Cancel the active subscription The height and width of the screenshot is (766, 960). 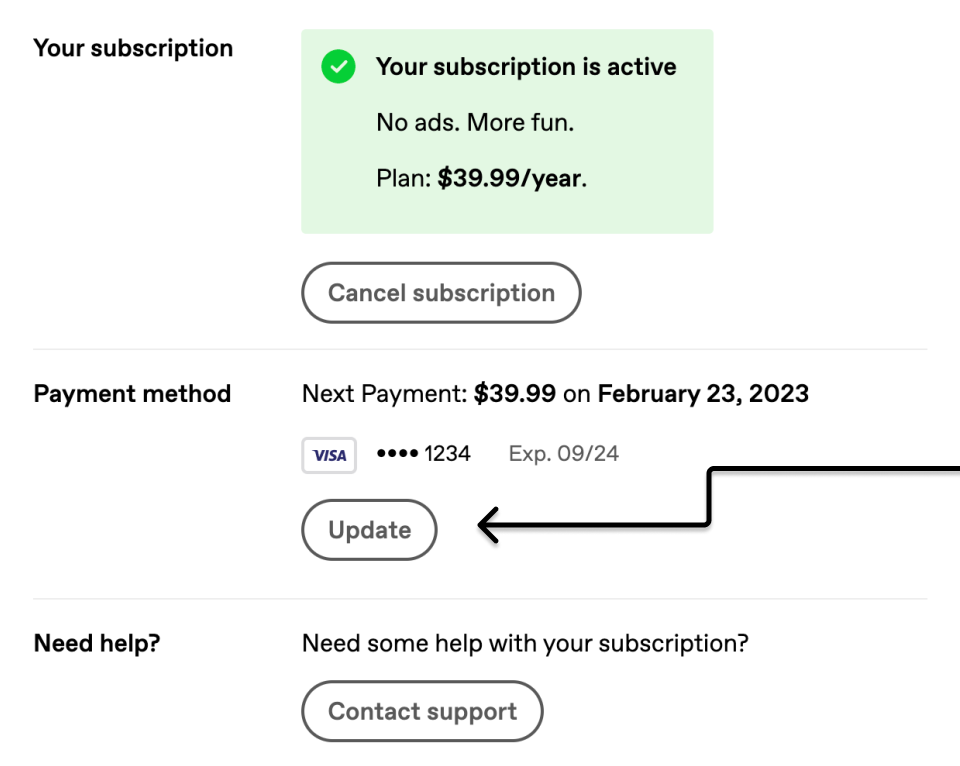441,293
